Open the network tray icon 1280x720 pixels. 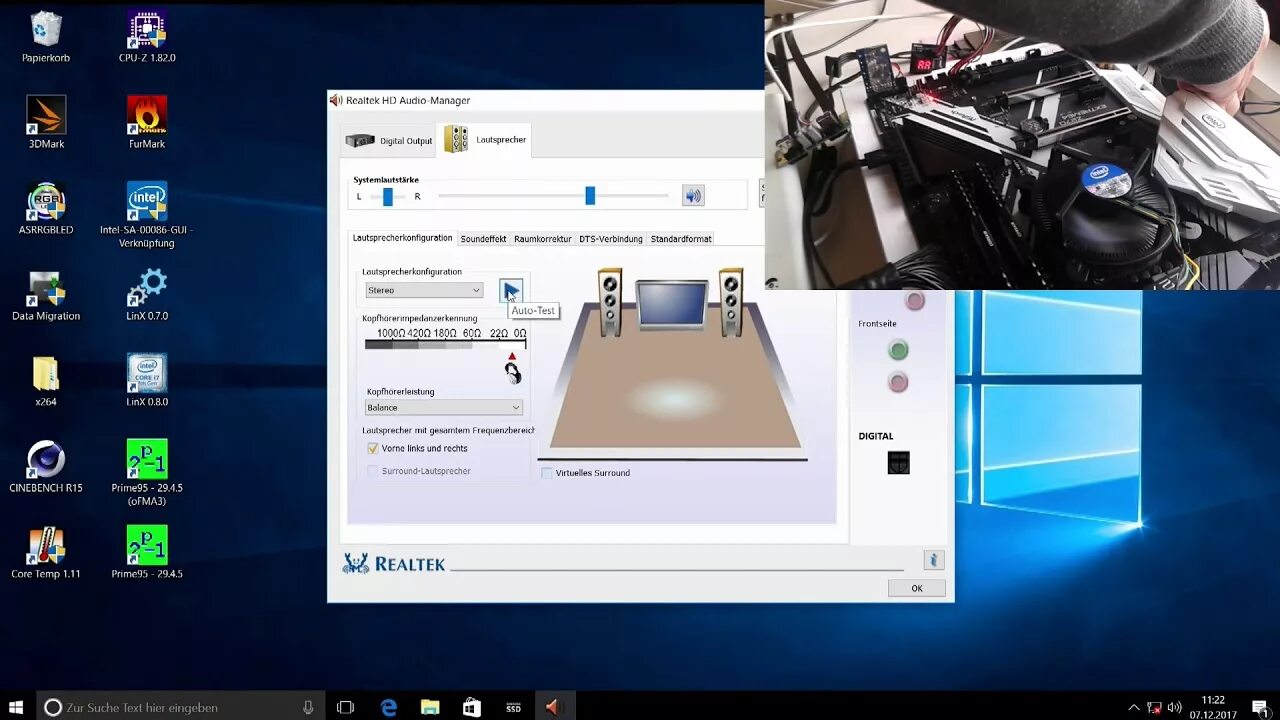point(1154,707)
